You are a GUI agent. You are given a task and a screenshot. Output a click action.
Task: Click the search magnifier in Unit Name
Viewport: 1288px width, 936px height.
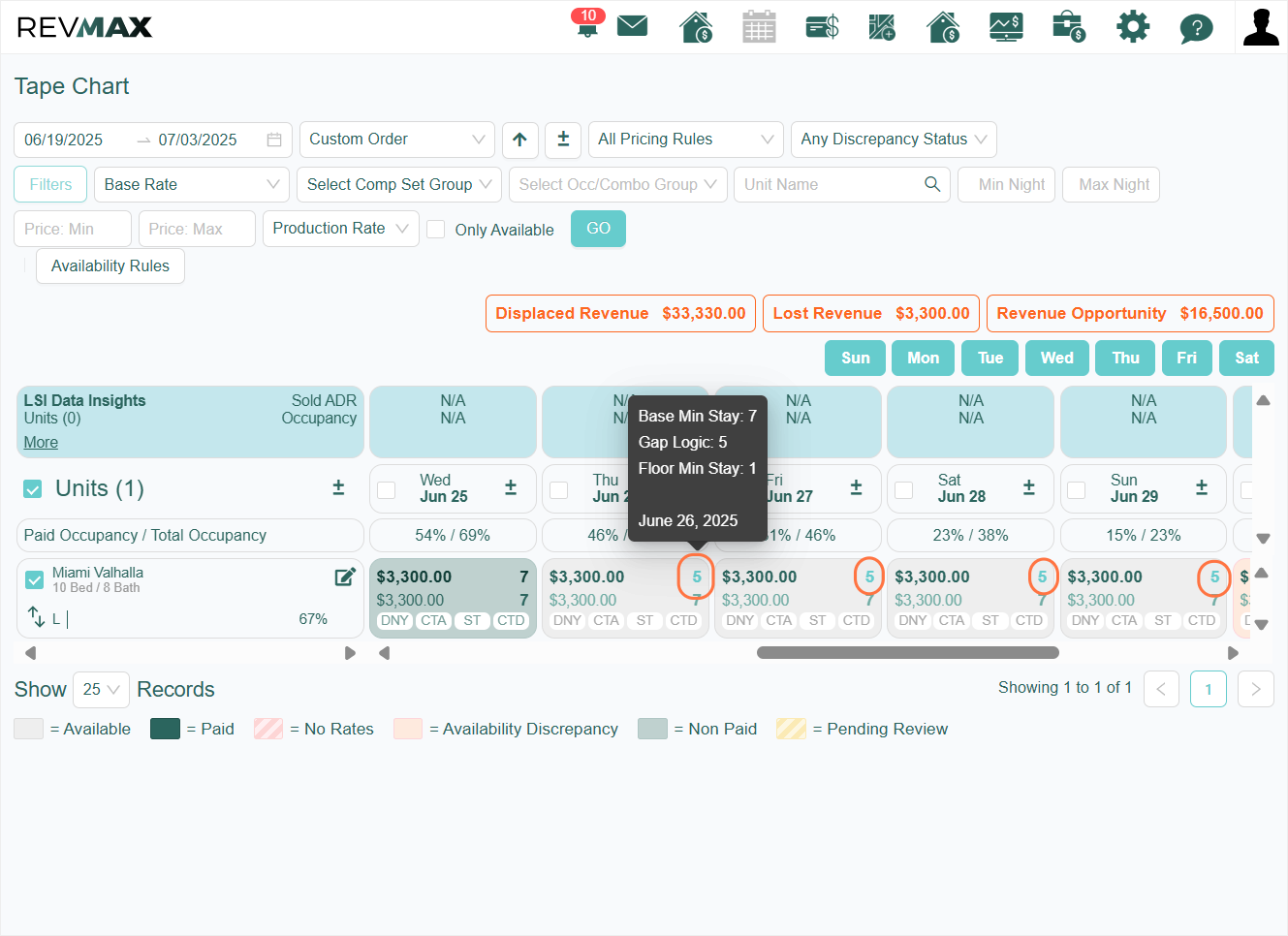pos(932,184)
